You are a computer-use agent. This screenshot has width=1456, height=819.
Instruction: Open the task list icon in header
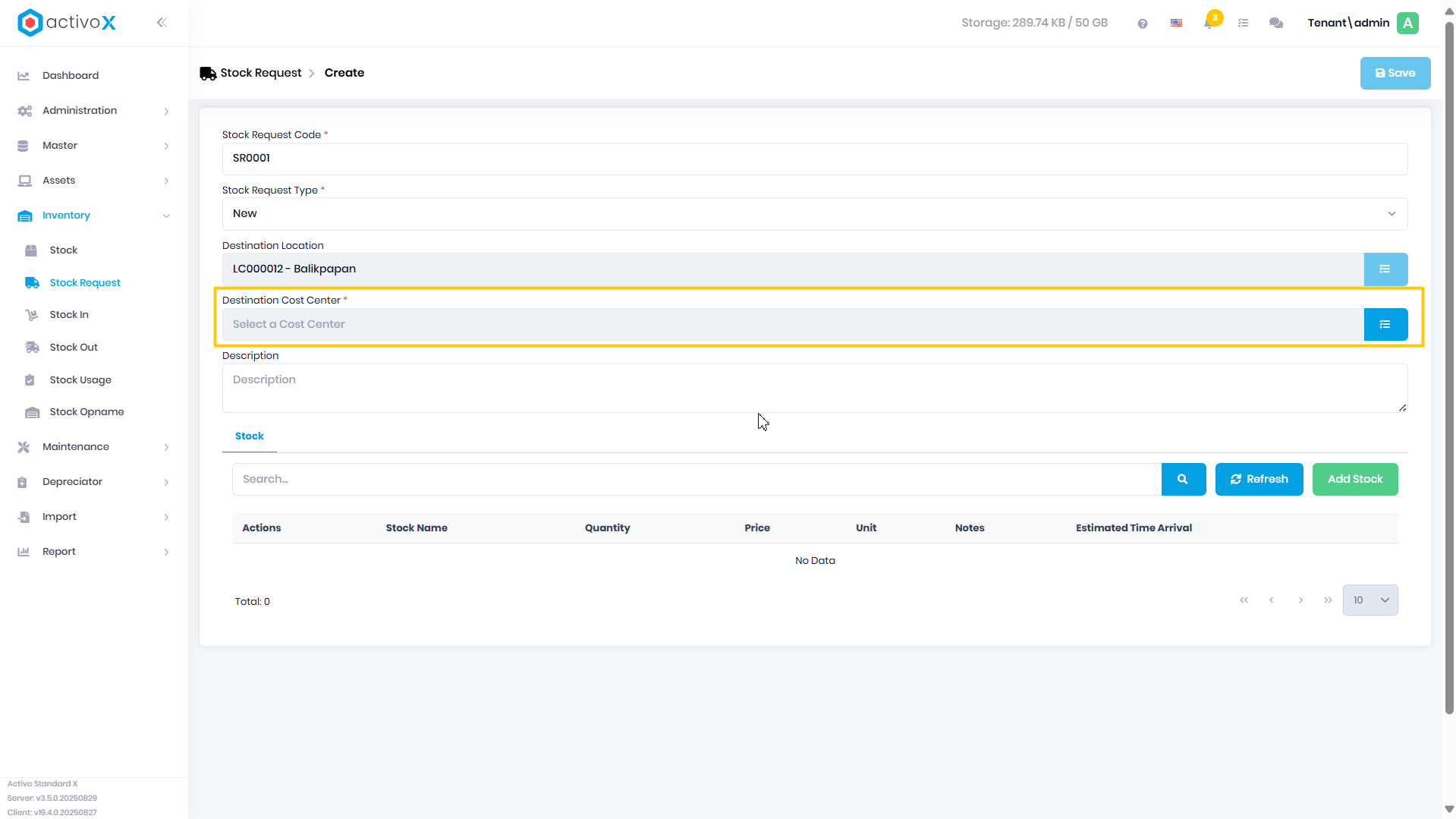pos(1243,23)
